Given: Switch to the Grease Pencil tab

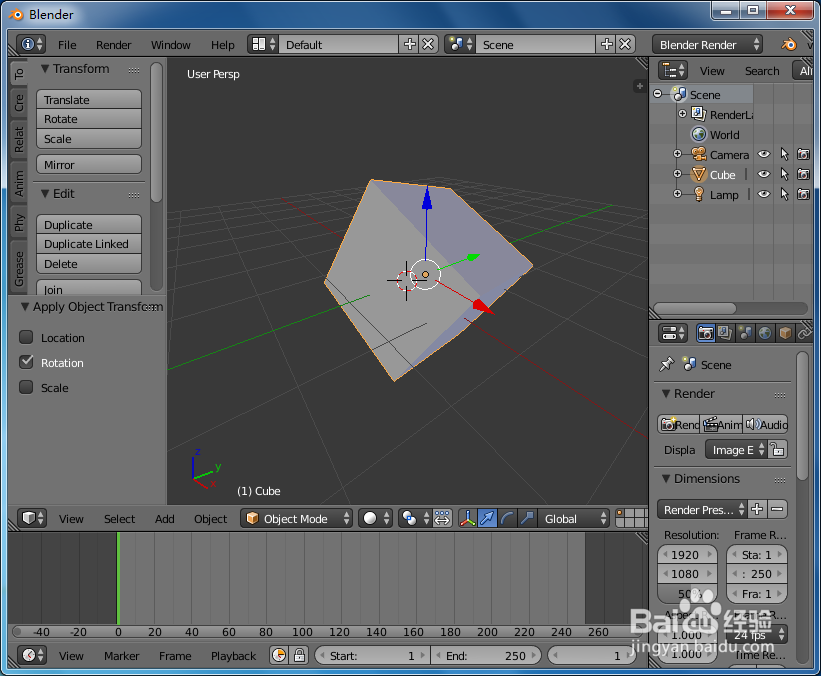Looking at the screenshot, I should pyautogui.click(x=19, y=268).
